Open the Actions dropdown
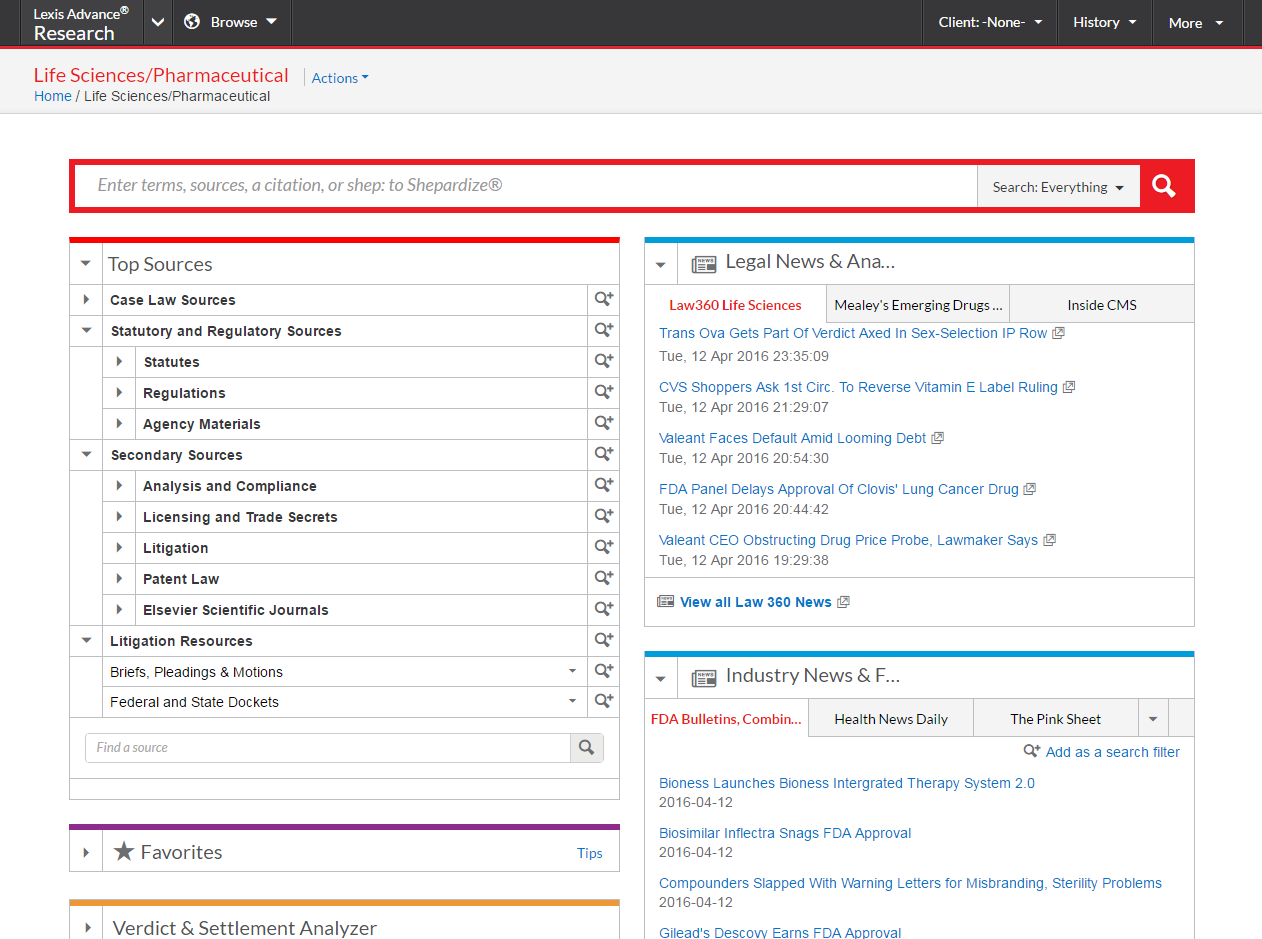1262x939 pixels. (340, 78)
